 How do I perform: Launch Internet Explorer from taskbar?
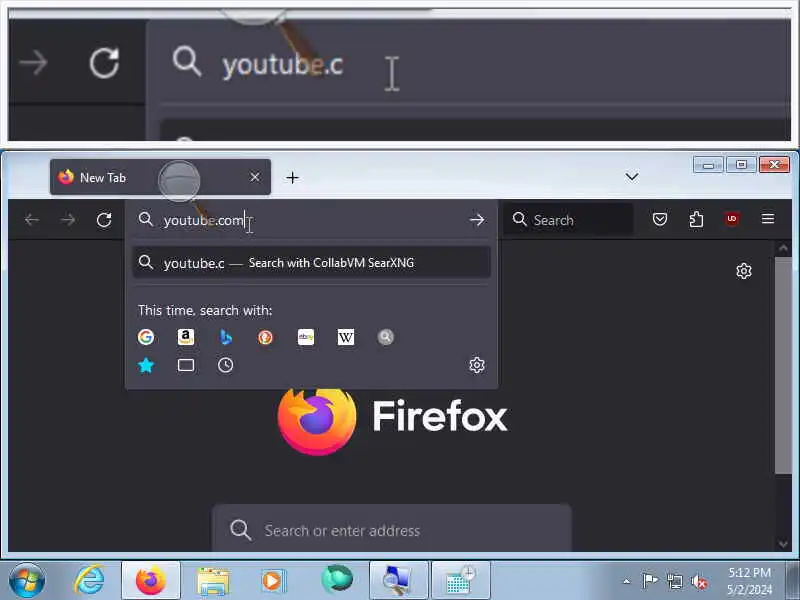point(90,580)
